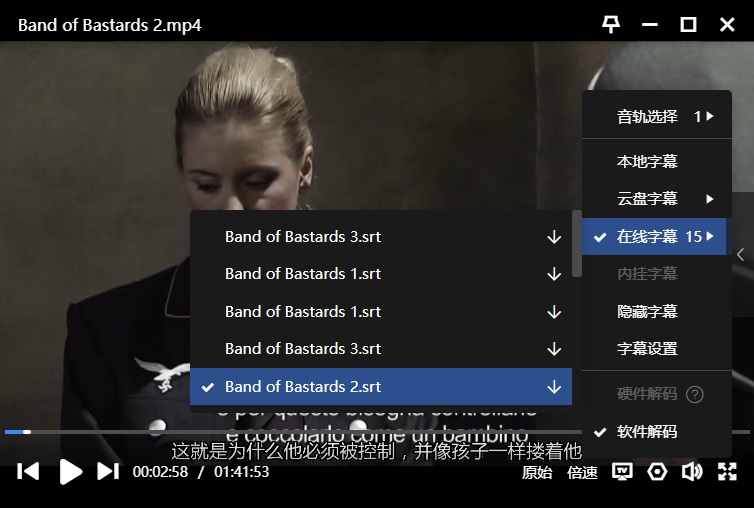Enable 软件解码 software decoding
The width and height of the screenshot is (754, 508).
click(x=647, y=432)
